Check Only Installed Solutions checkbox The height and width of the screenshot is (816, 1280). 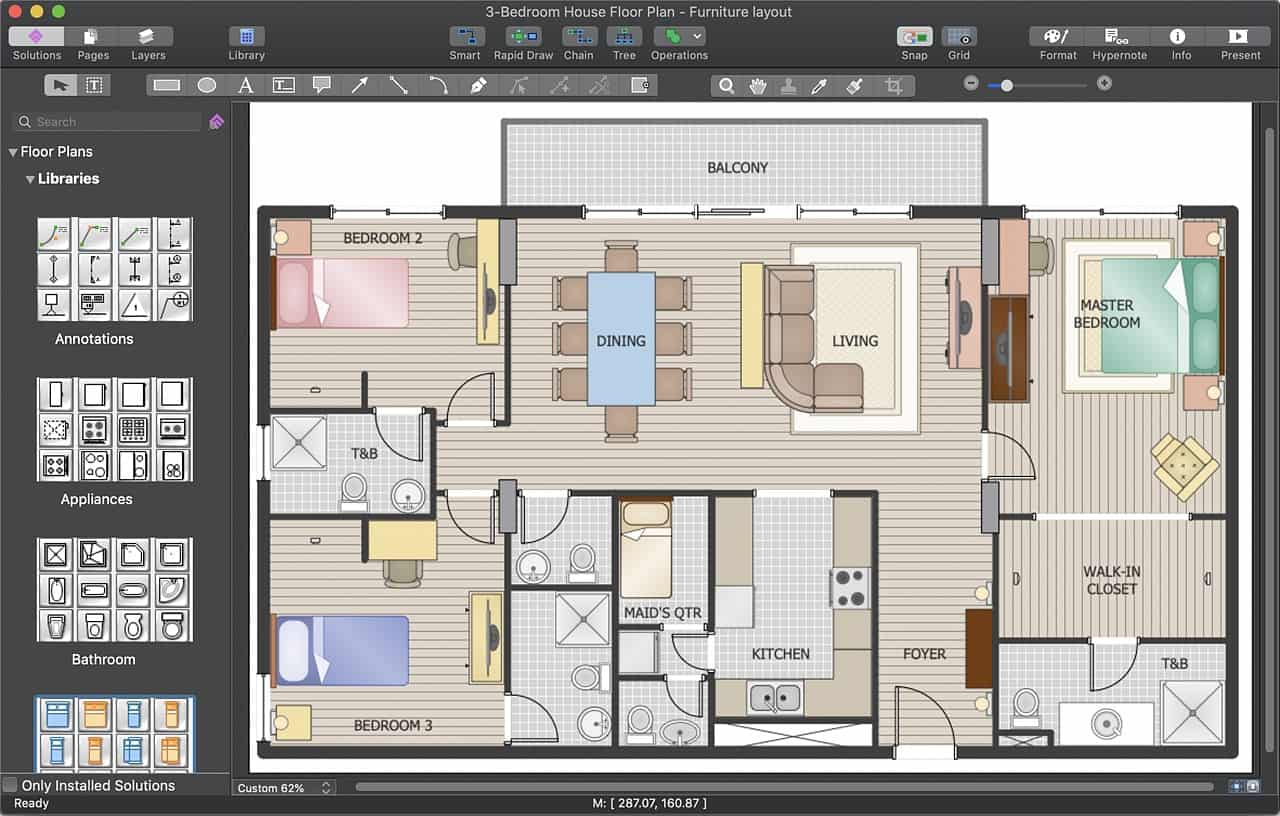pos(10,785)
